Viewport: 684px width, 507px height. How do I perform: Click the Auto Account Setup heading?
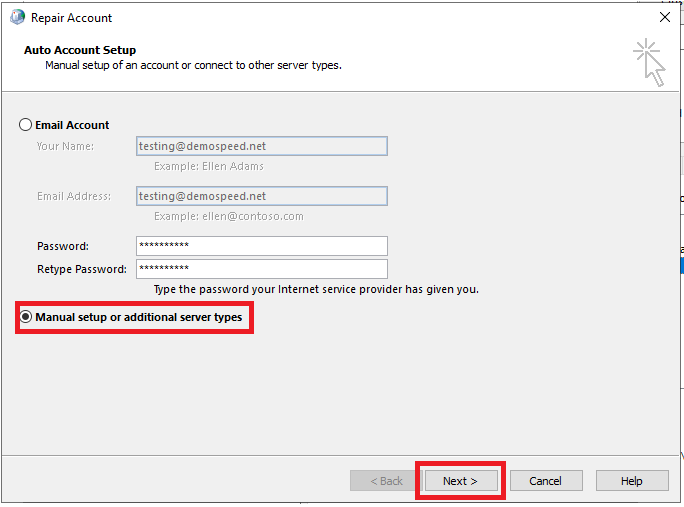point(80,50)
